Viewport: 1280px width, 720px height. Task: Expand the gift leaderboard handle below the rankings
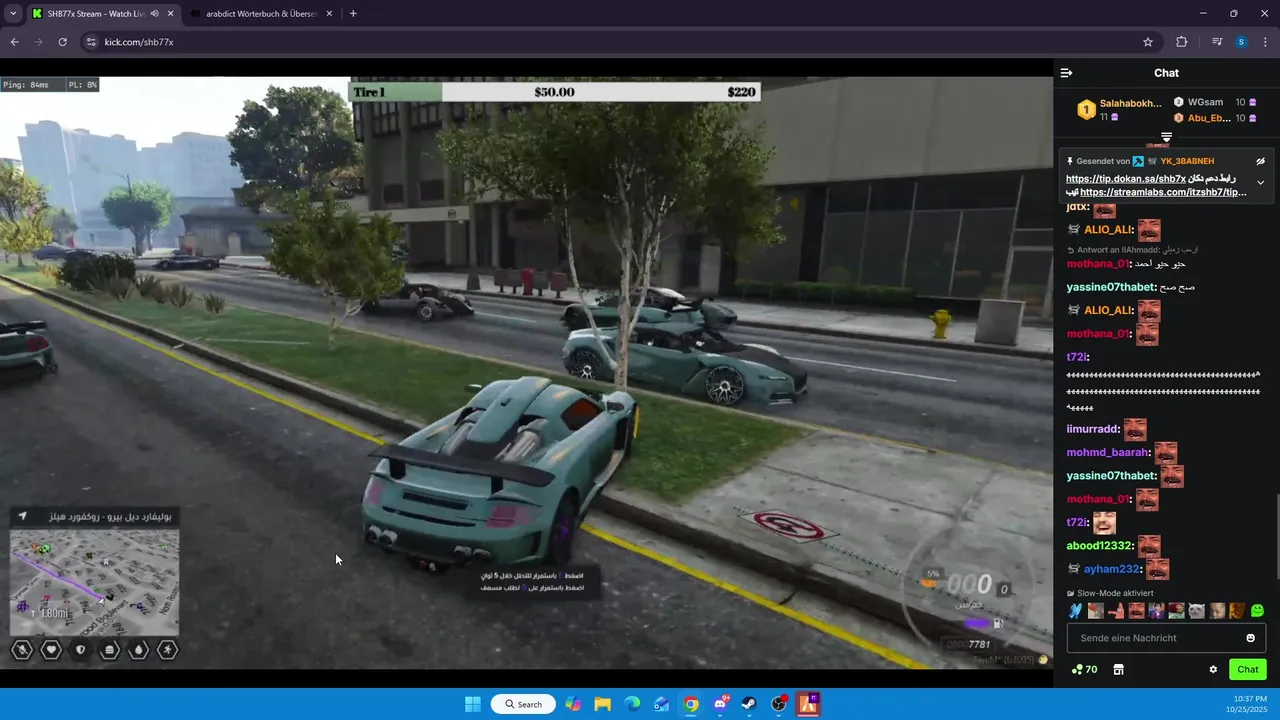tap(1166, 136)
